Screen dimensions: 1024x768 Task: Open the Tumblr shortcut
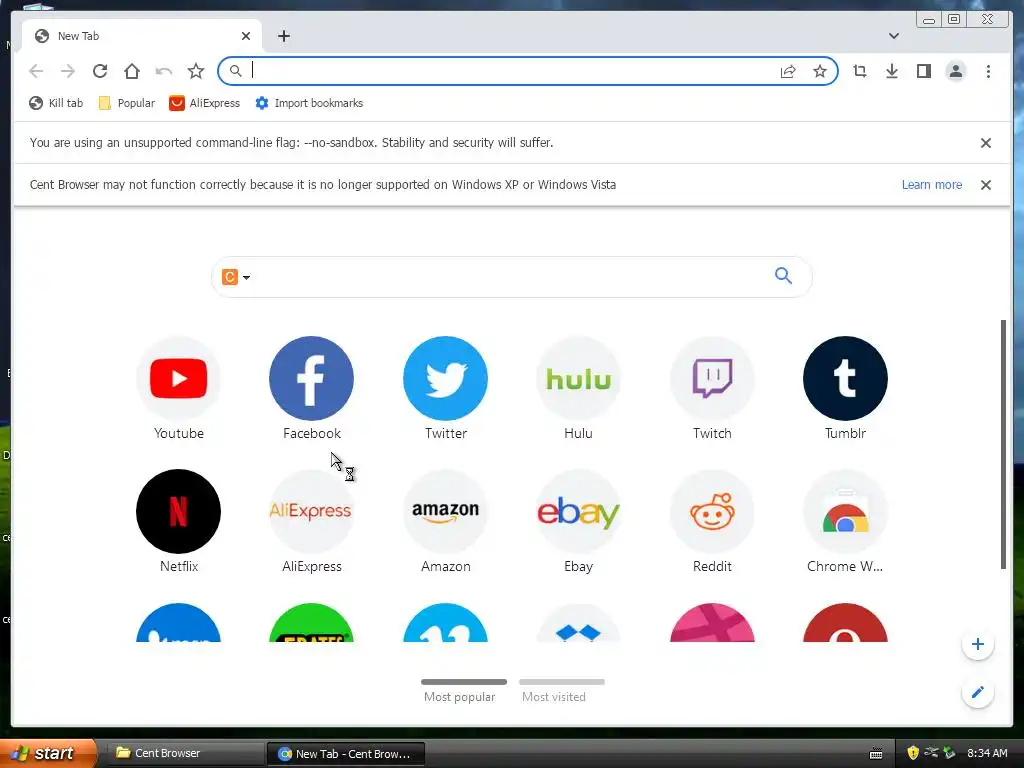(846, 389)
